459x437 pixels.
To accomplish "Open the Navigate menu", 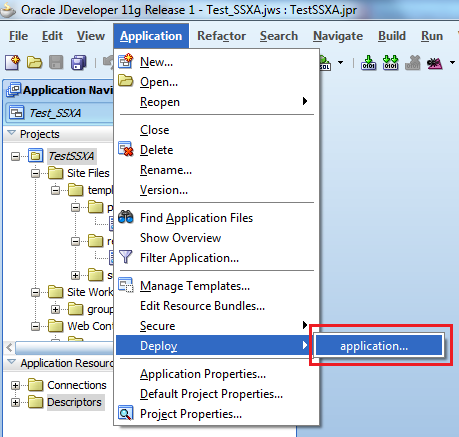I will click(338, 36).
